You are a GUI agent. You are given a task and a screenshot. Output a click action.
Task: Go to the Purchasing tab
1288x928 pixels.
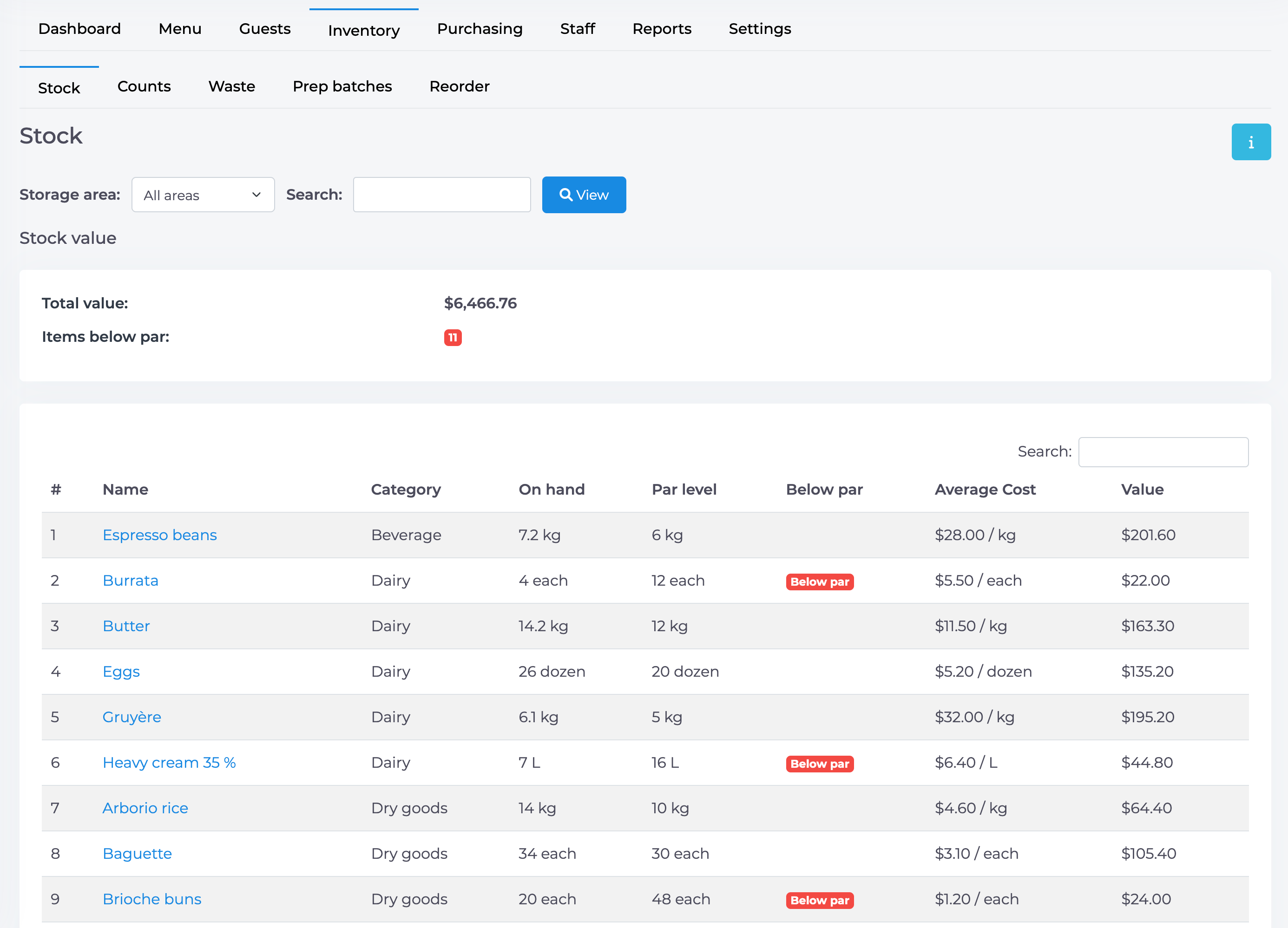tap(480, 29)
